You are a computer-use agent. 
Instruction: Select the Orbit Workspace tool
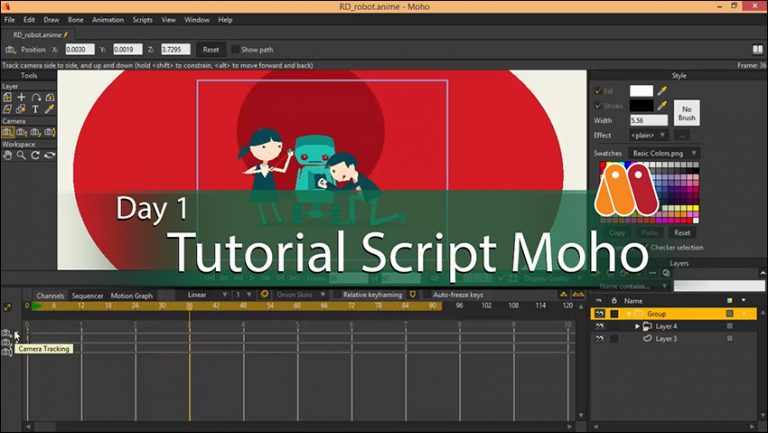pos(49,155)
